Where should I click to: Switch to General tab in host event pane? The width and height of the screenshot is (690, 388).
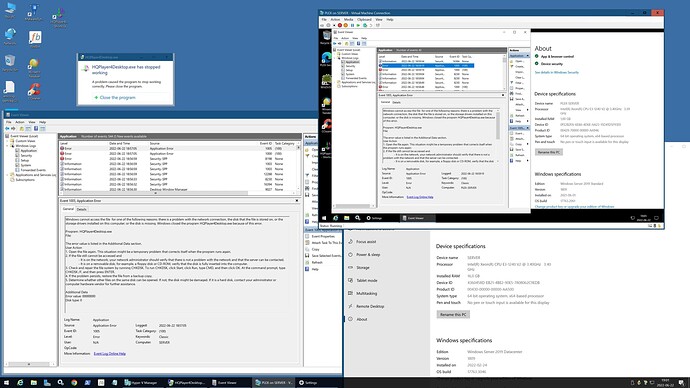[x=68, y=209]
